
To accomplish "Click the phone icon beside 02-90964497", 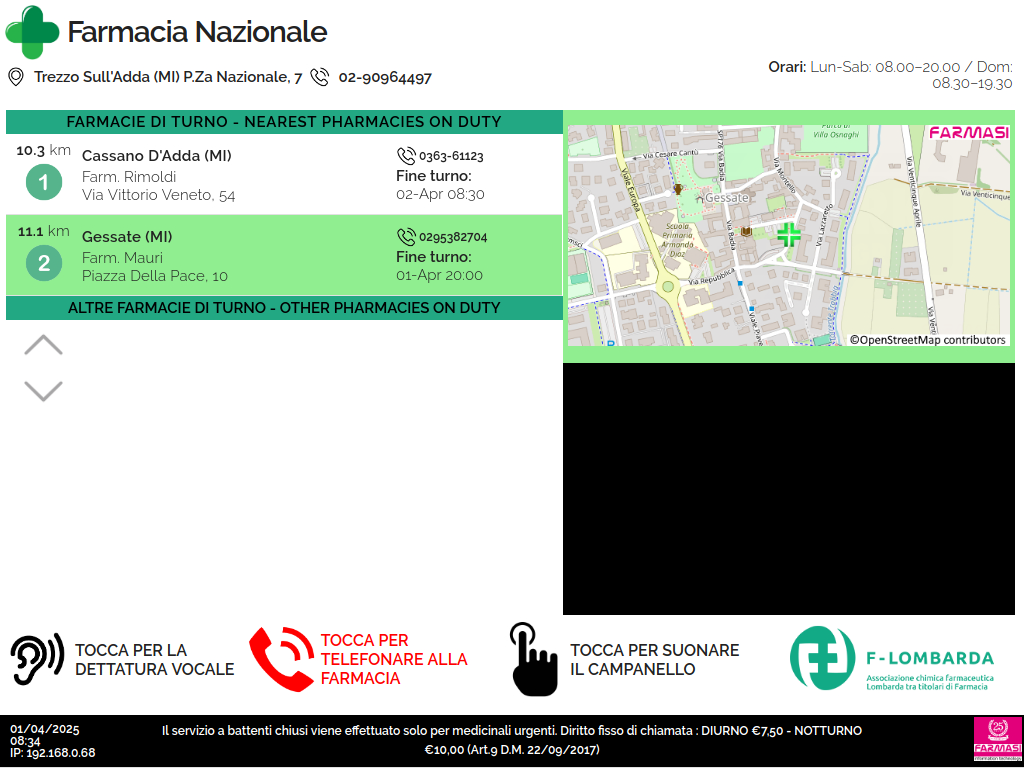I will [320, 77].
